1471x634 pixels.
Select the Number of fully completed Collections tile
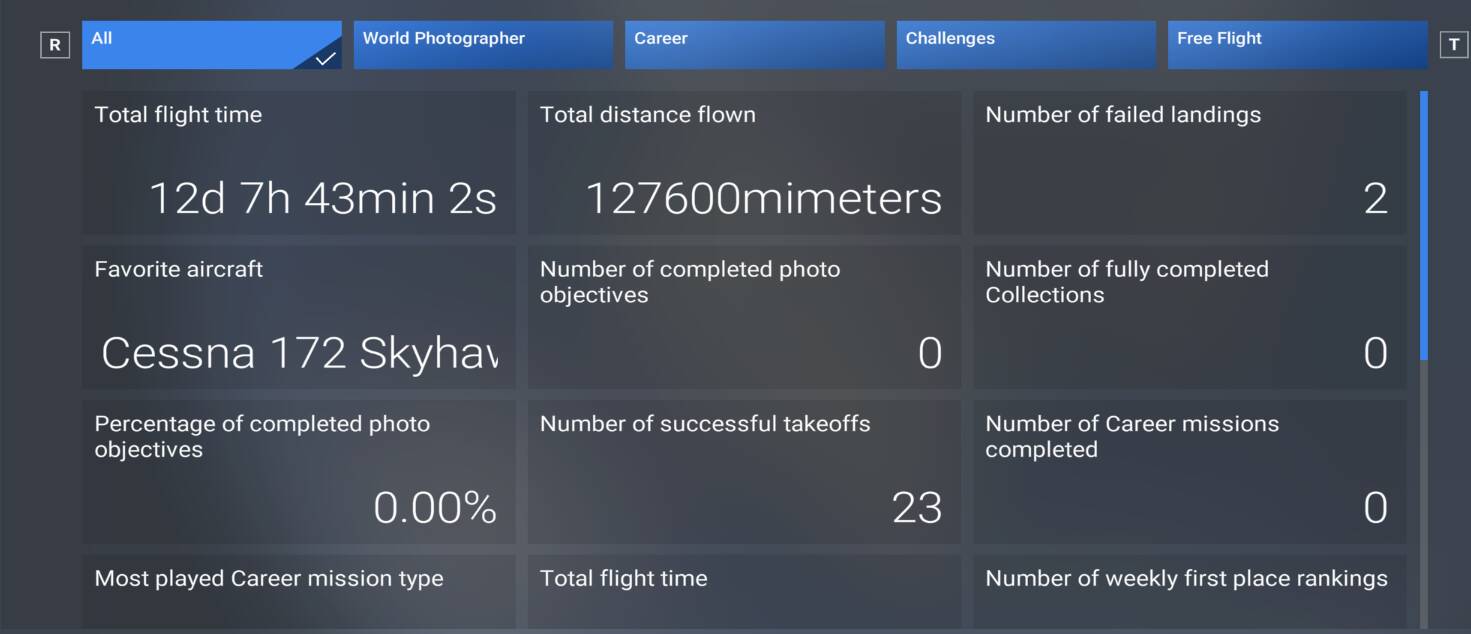(1190, 318)
